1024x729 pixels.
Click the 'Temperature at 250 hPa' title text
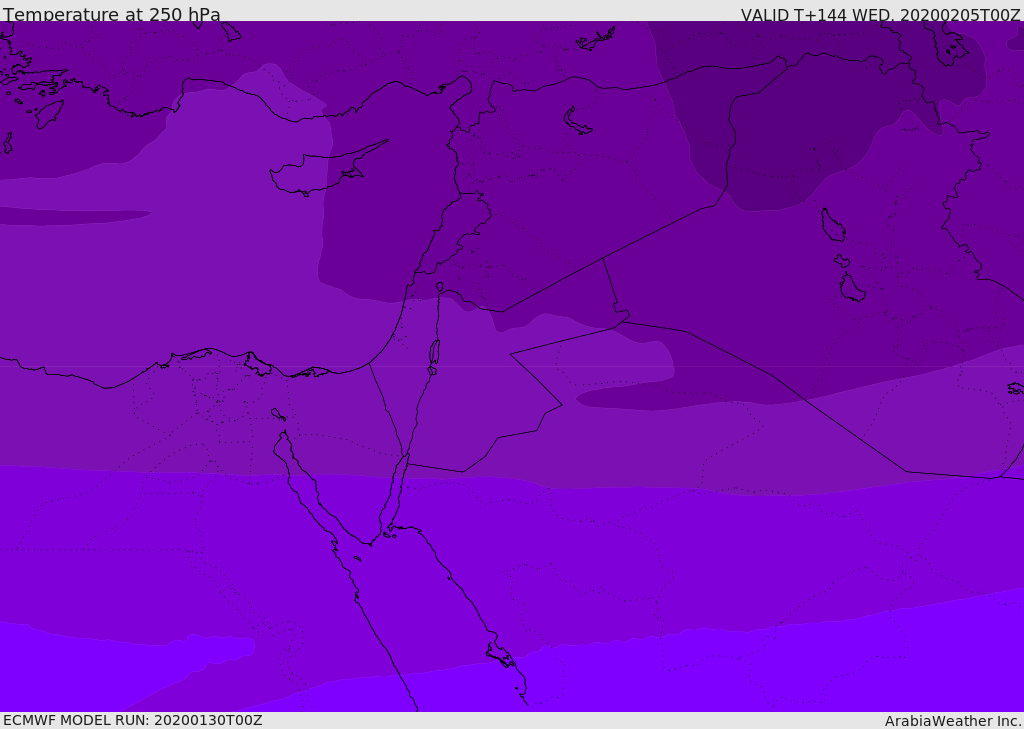pos(112,14)
